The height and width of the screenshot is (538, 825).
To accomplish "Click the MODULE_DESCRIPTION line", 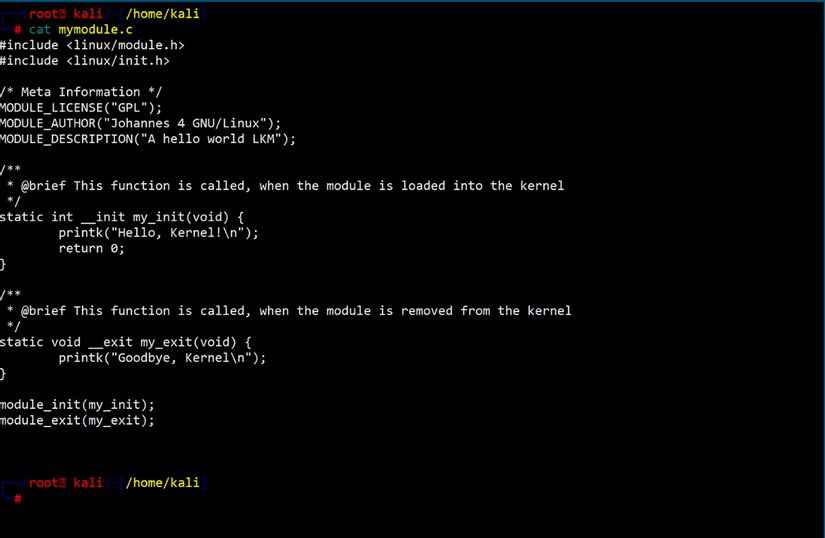I will click(x=148, y=139).
